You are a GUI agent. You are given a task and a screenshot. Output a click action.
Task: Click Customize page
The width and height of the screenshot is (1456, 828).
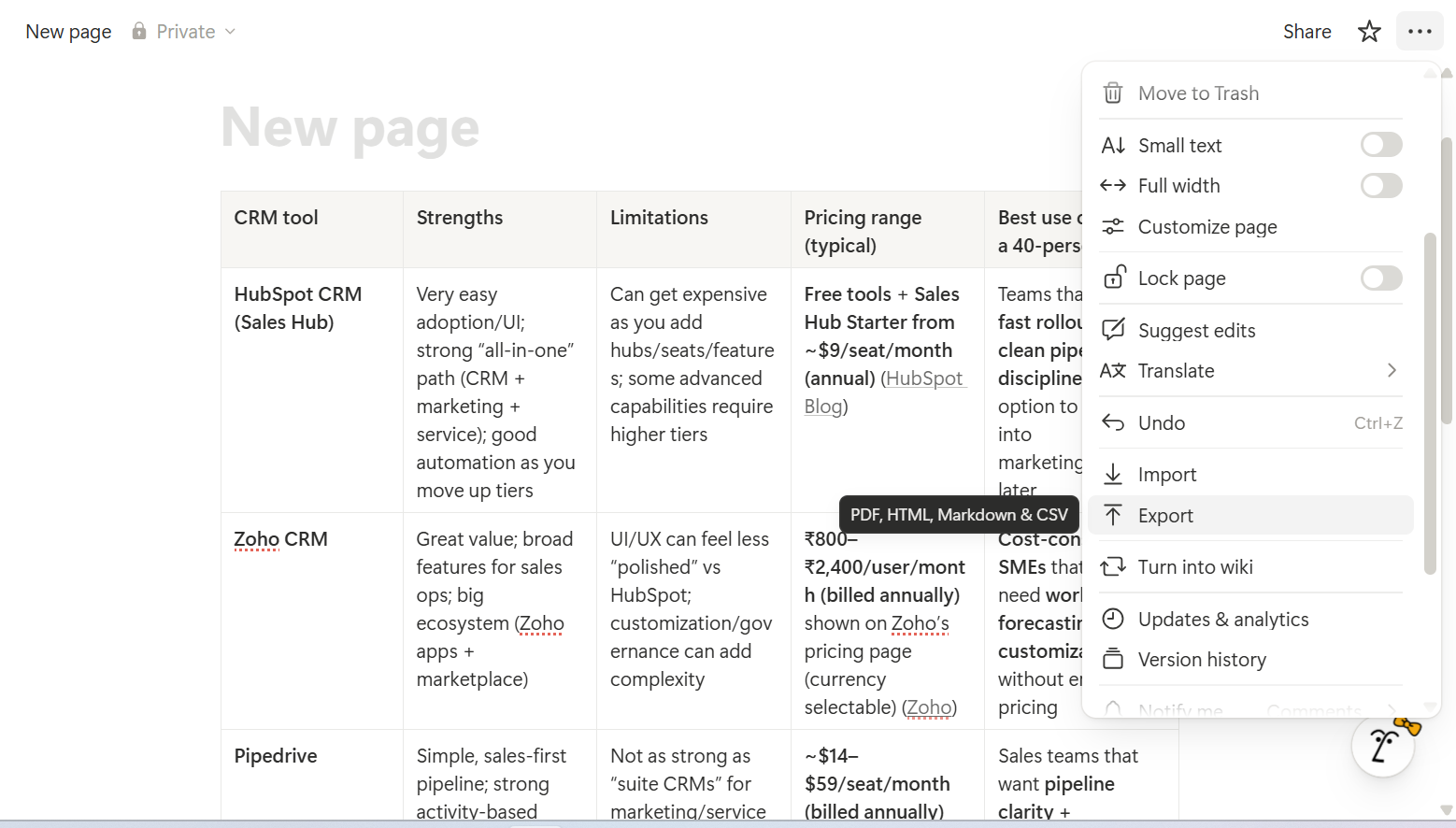(1207, 226)
